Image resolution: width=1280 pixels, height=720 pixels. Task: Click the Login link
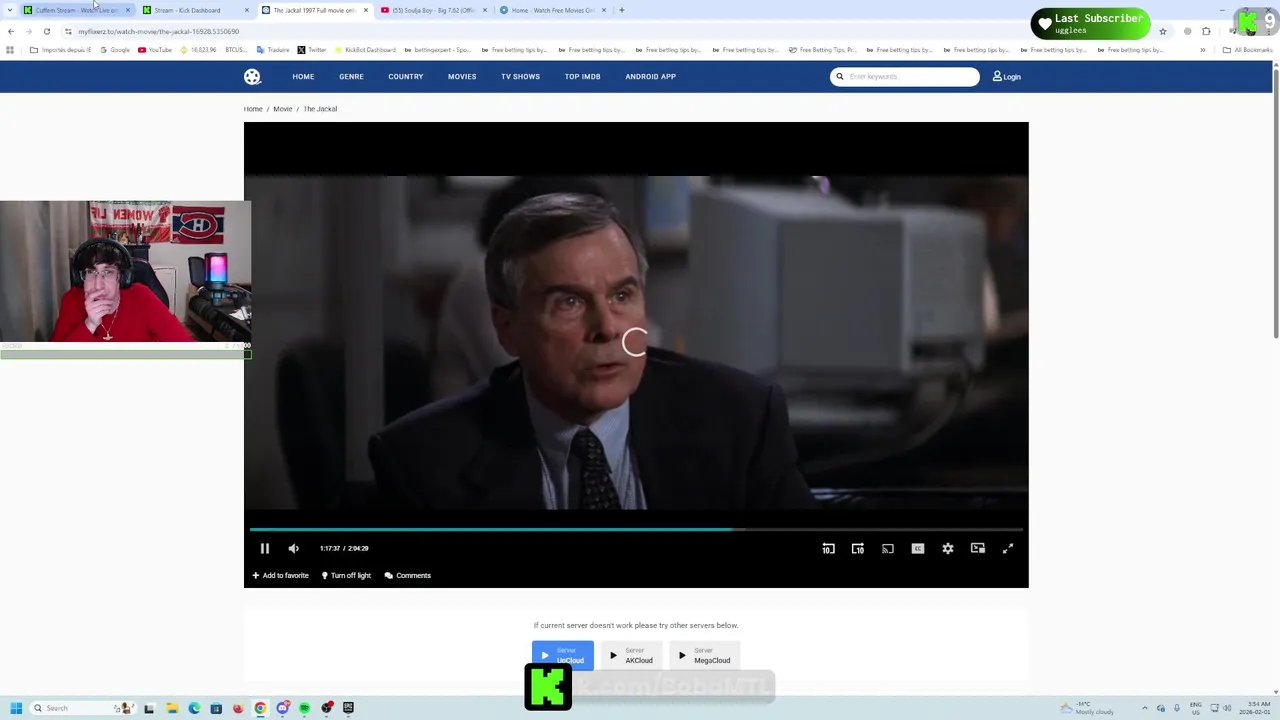click(1007, 76)
